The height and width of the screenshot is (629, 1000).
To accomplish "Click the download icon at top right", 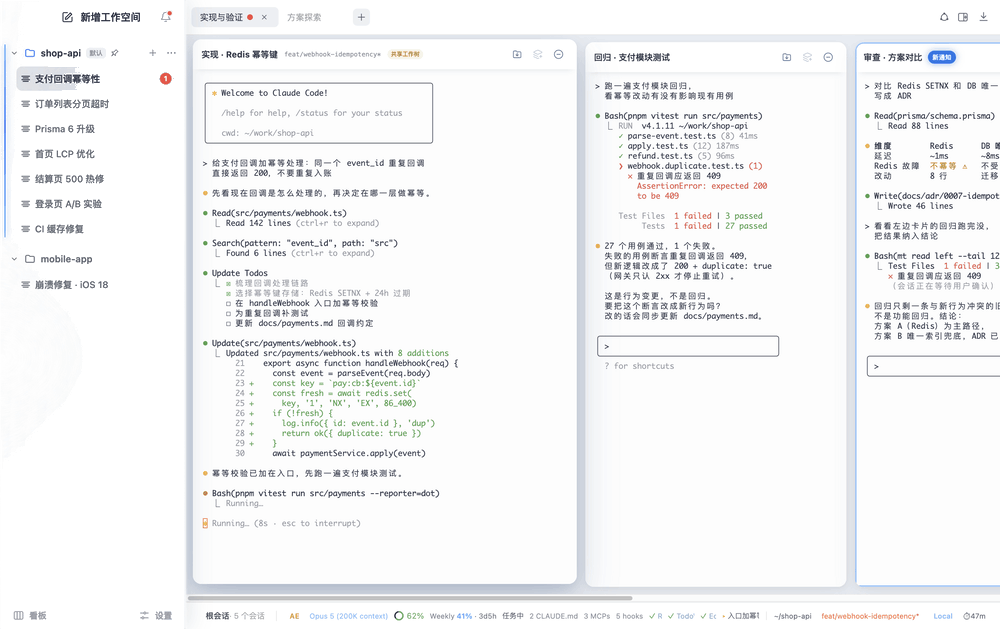I will [x=983, y=17].
